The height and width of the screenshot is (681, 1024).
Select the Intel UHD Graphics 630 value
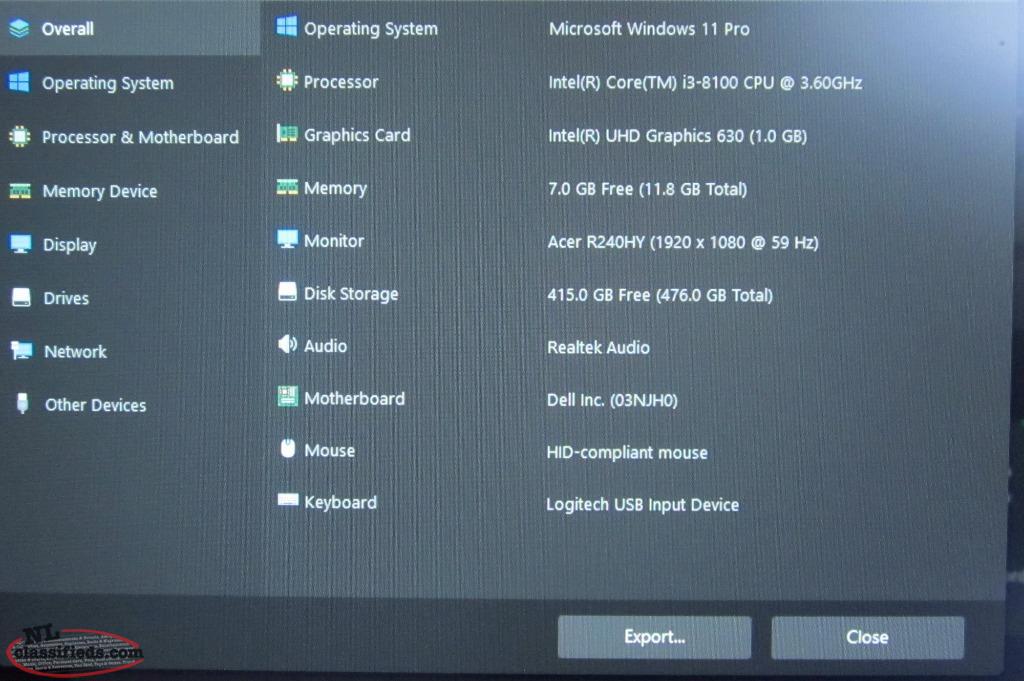[677, 136]
